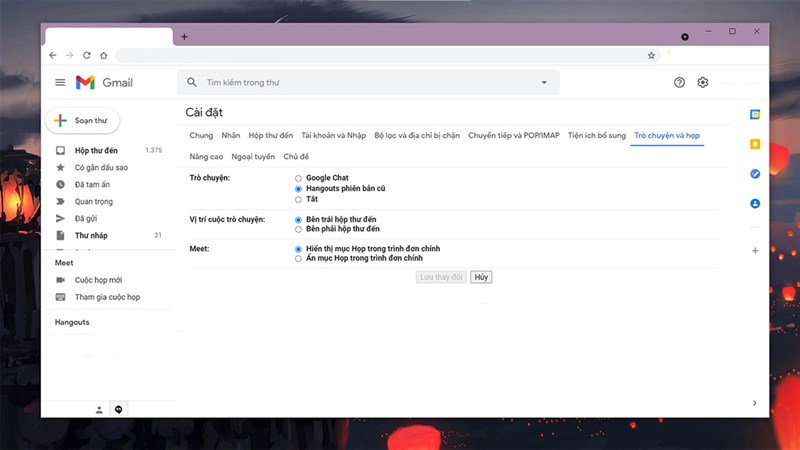The height and width of the screenshot is (450, 800).
Task: Open the Hangouts contacts person icon
Action: [x=99, y=410]
